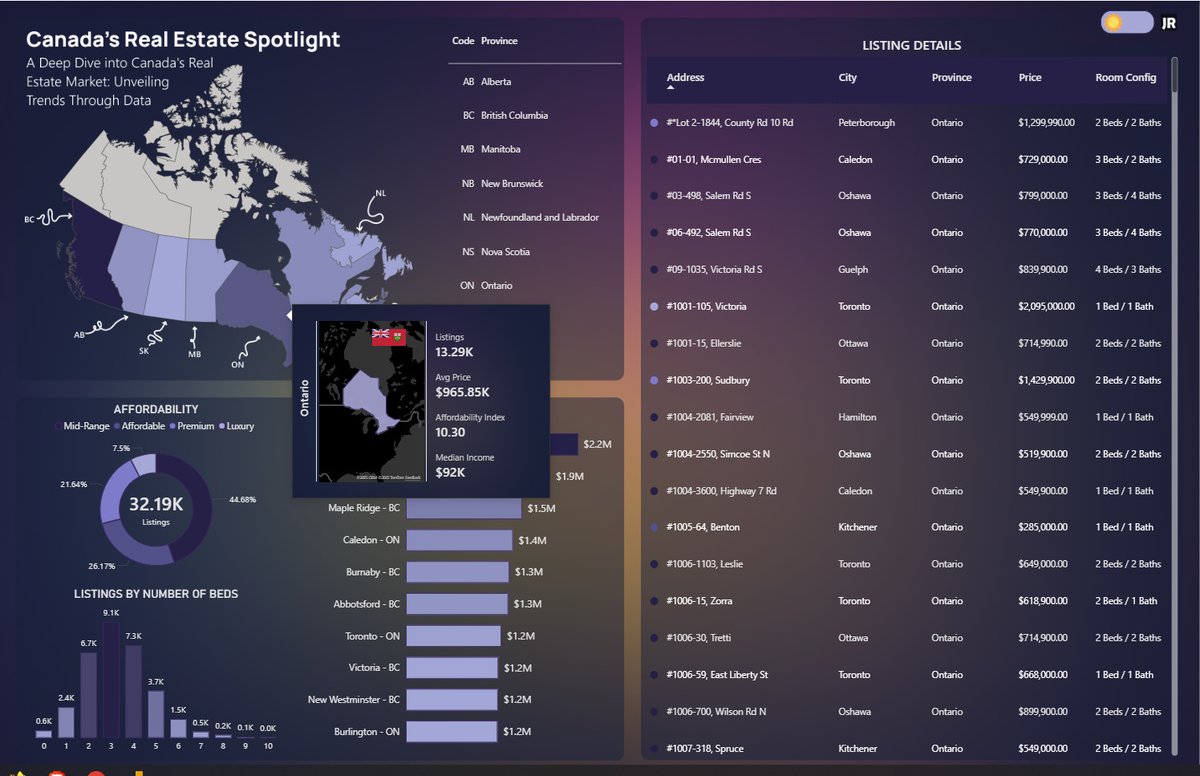Screen dimensions: 1200x776
Task: Click the #1006-59, East Liberty St address
Action: pos(717,675)
